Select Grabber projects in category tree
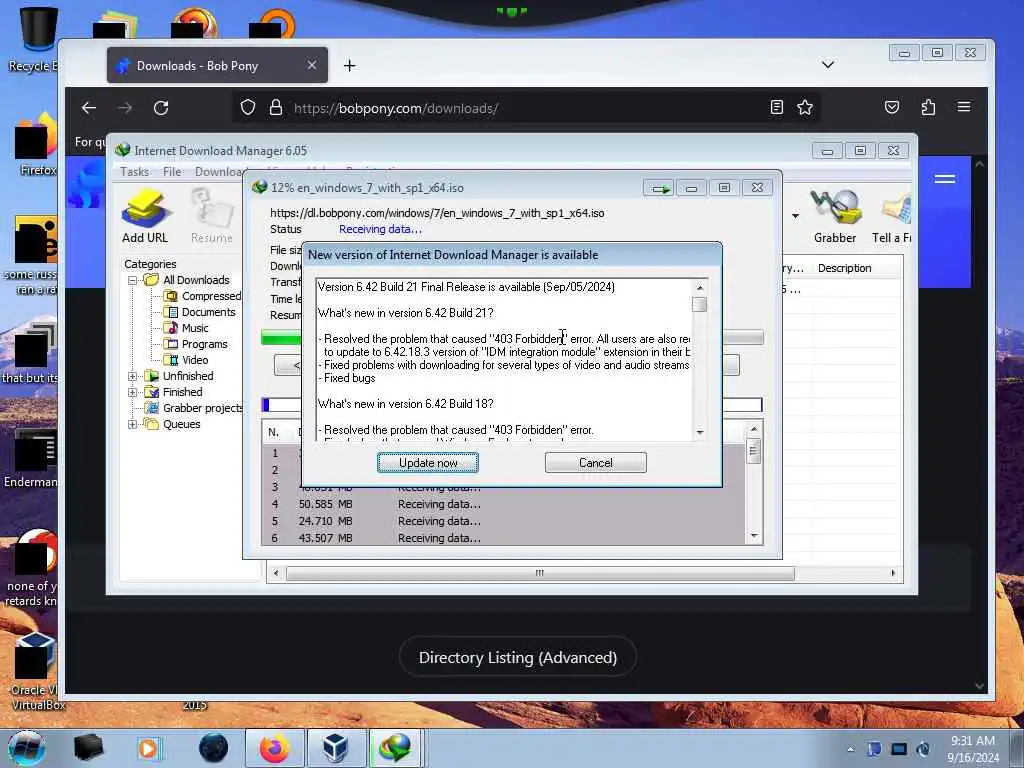The height and width of the screenshot is (768, 1024). (202, 408)
